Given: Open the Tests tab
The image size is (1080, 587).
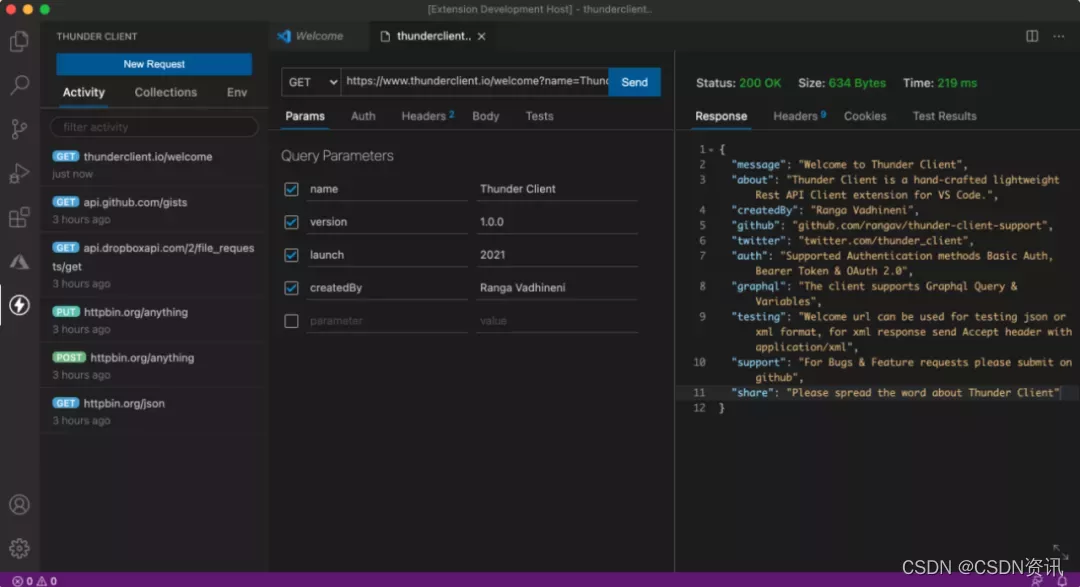Looking at the screenshot, I should (539, 116).
